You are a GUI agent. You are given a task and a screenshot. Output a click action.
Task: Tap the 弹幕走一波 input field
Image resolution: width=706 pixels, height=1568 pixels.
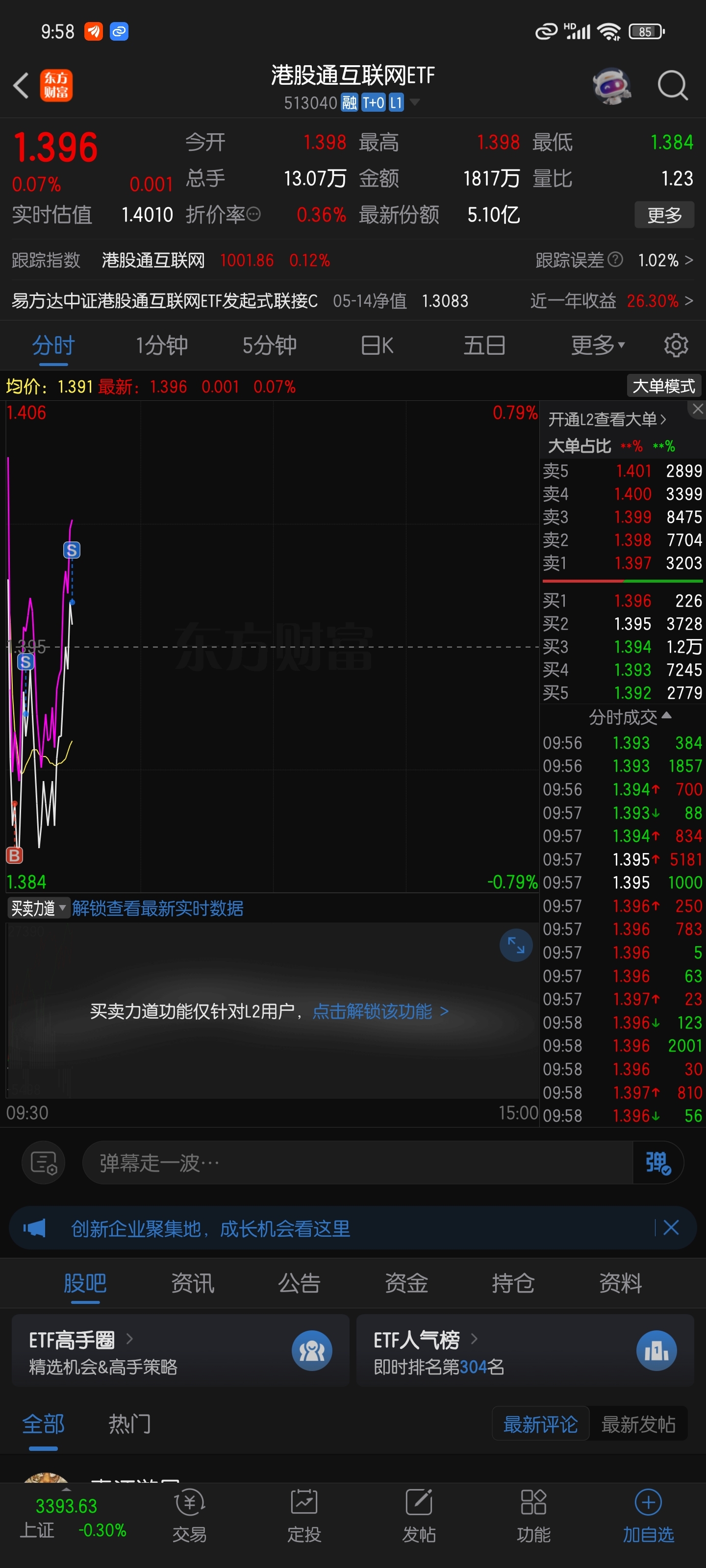357,1163
